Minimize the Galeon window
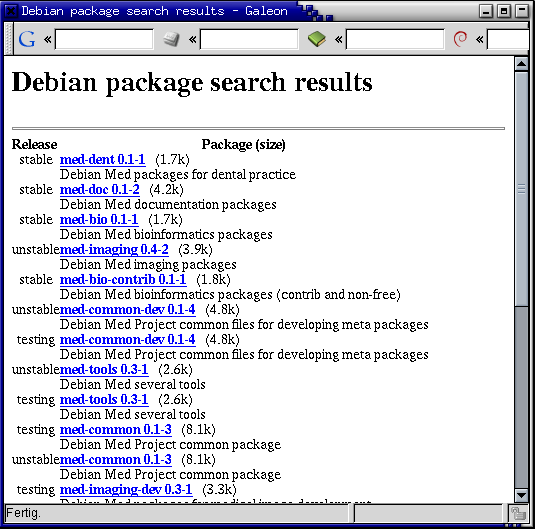The height and width of the screenshot is (529, 535). pyautogui.click(x=486, y=11)
